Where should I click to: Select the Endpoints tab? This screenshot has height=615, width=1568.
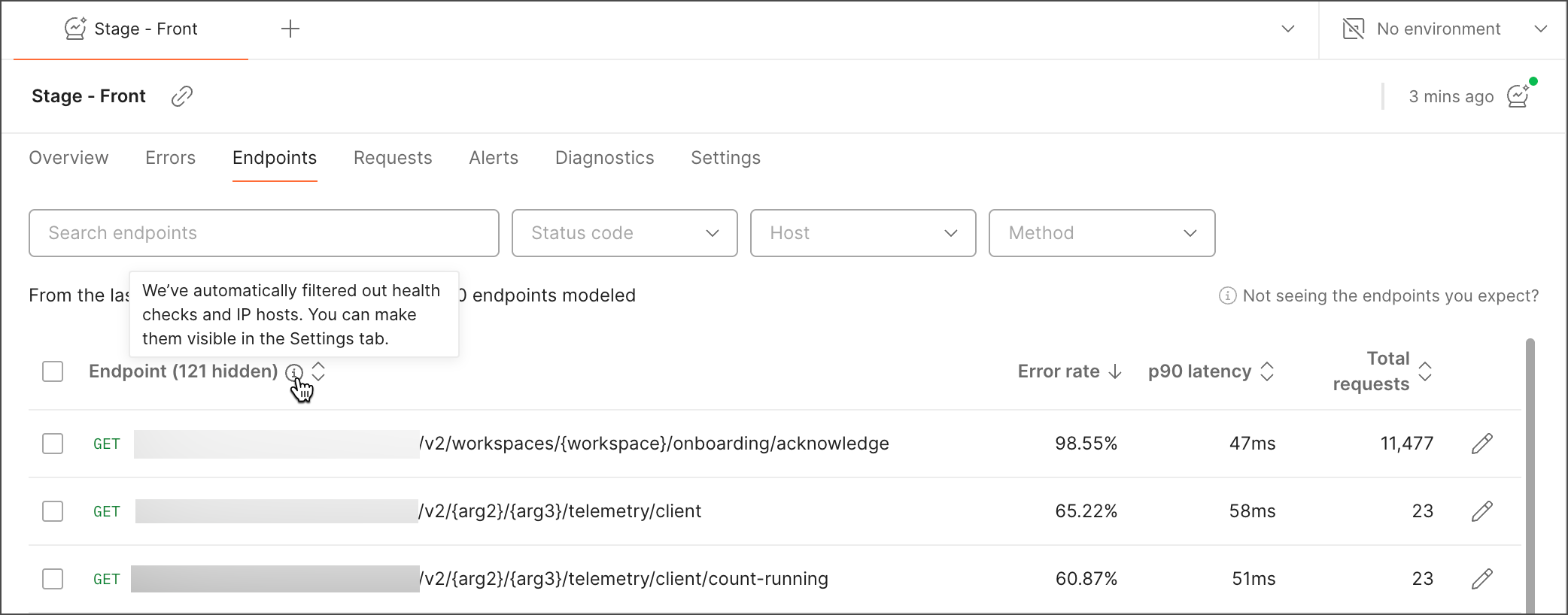click(275, 158)
